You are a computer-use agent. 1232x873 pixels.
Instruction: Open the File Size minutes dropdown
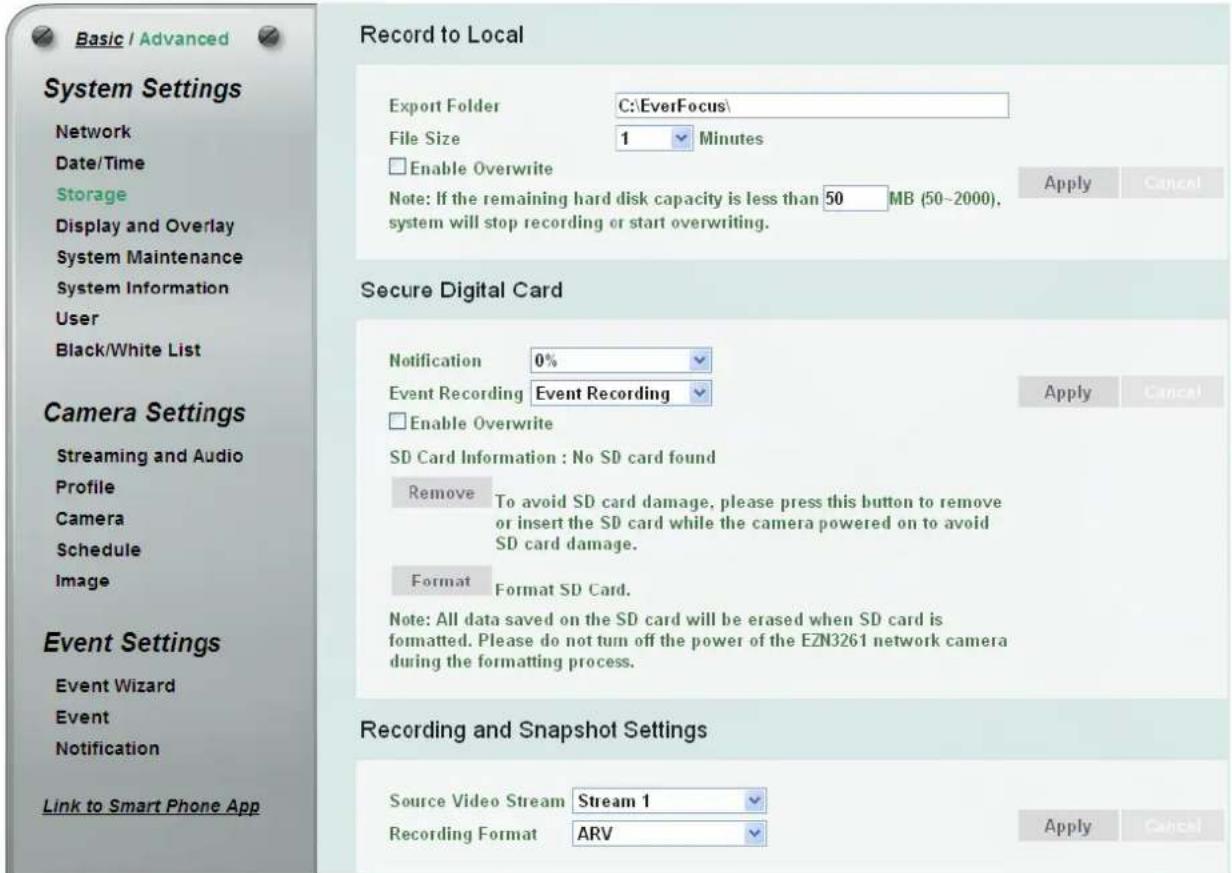tap(653, 140)
